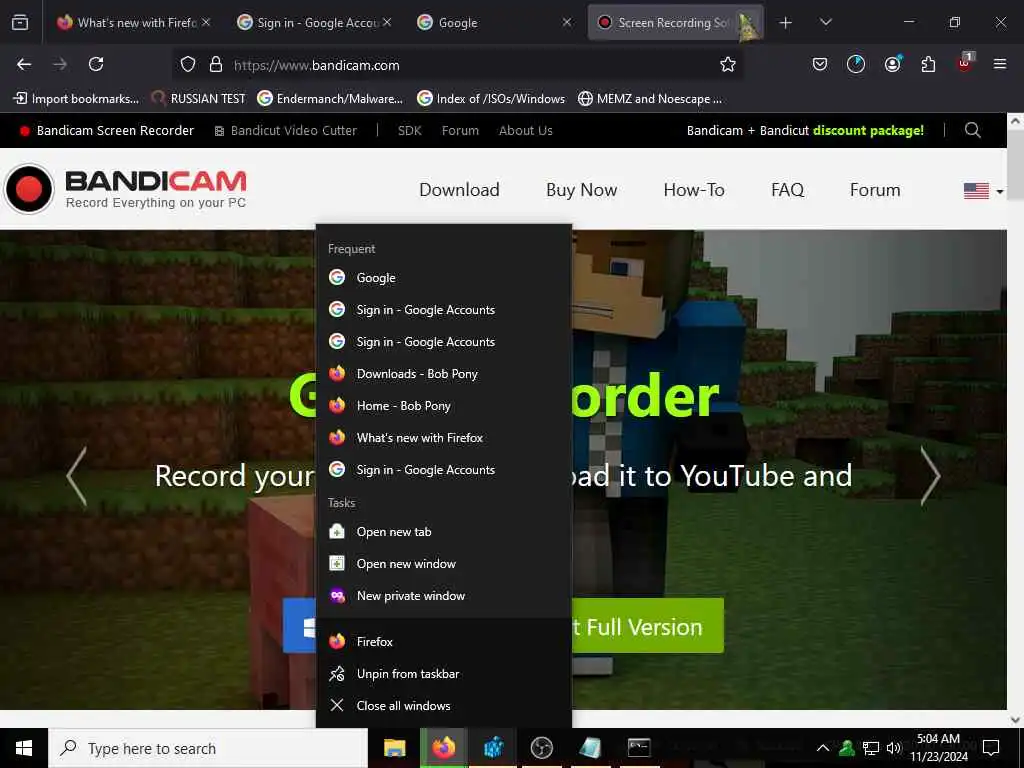Open Index of /ISOs/Windows bookmark
Viewport: 1024px width, 768px height.
pyautogui.click(x=491, y=99)
